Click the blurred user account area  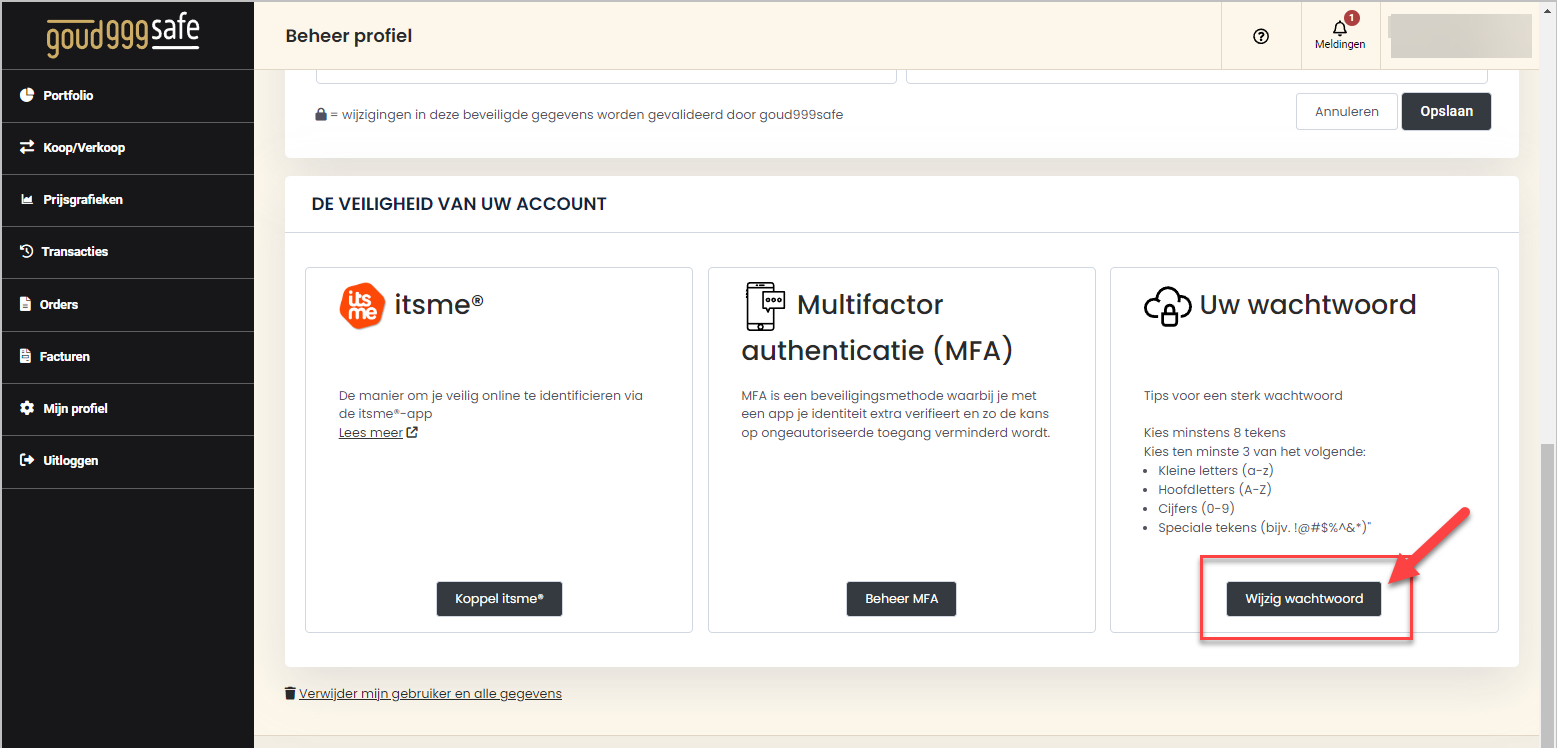point(1460,36)
